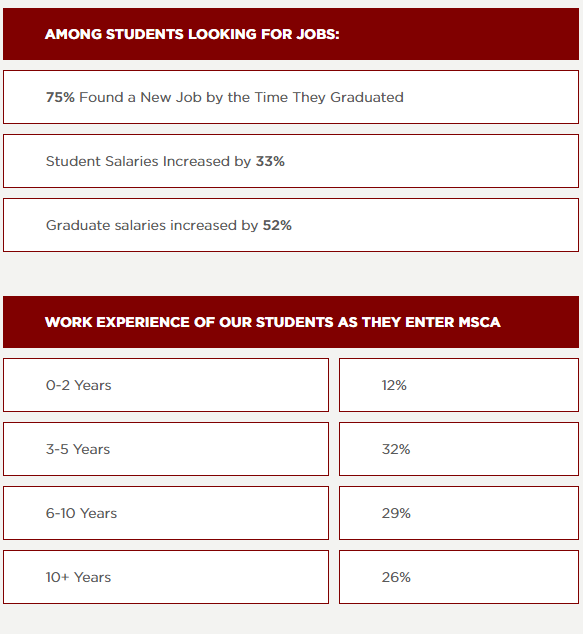Click the 29% value cell
Viewport: 583px width, 634px height.
pyautogui.click(x=459, y=513)
